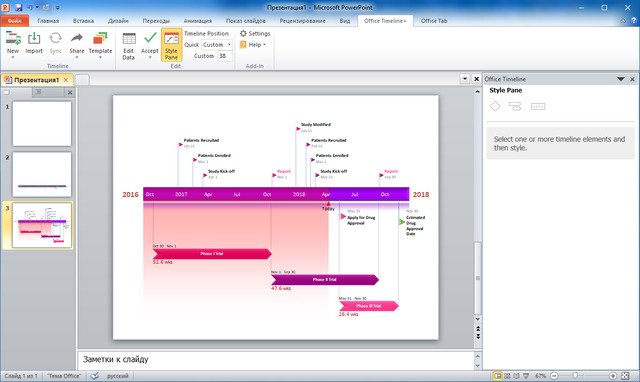Switch to Slide Sorter view icon

[x=507, y=376]
